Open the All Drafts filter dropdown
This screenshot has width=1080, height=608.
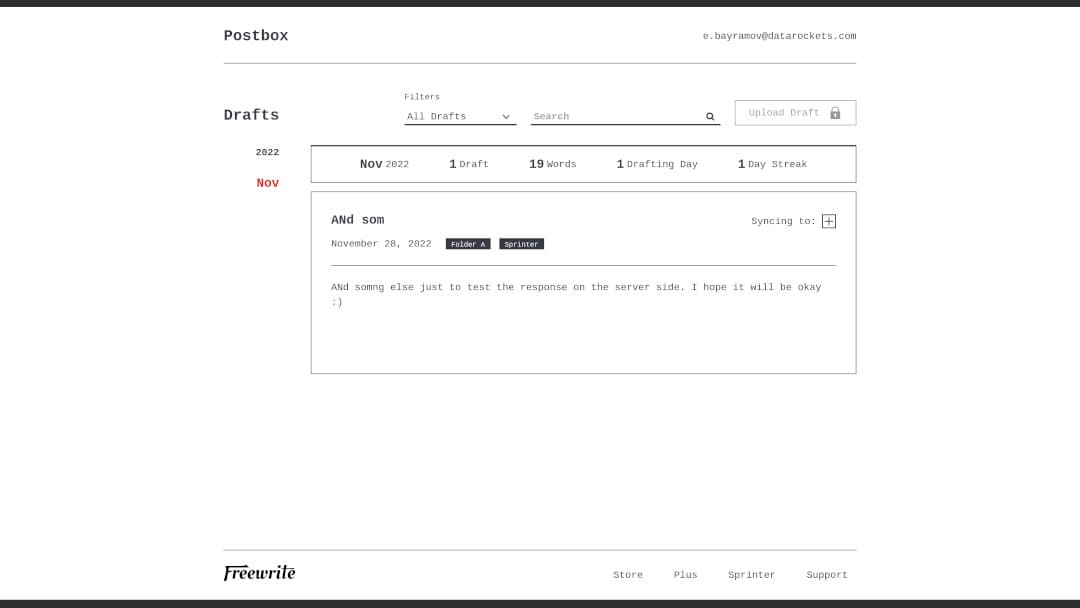pyautogui.click(x=459, y=117)
